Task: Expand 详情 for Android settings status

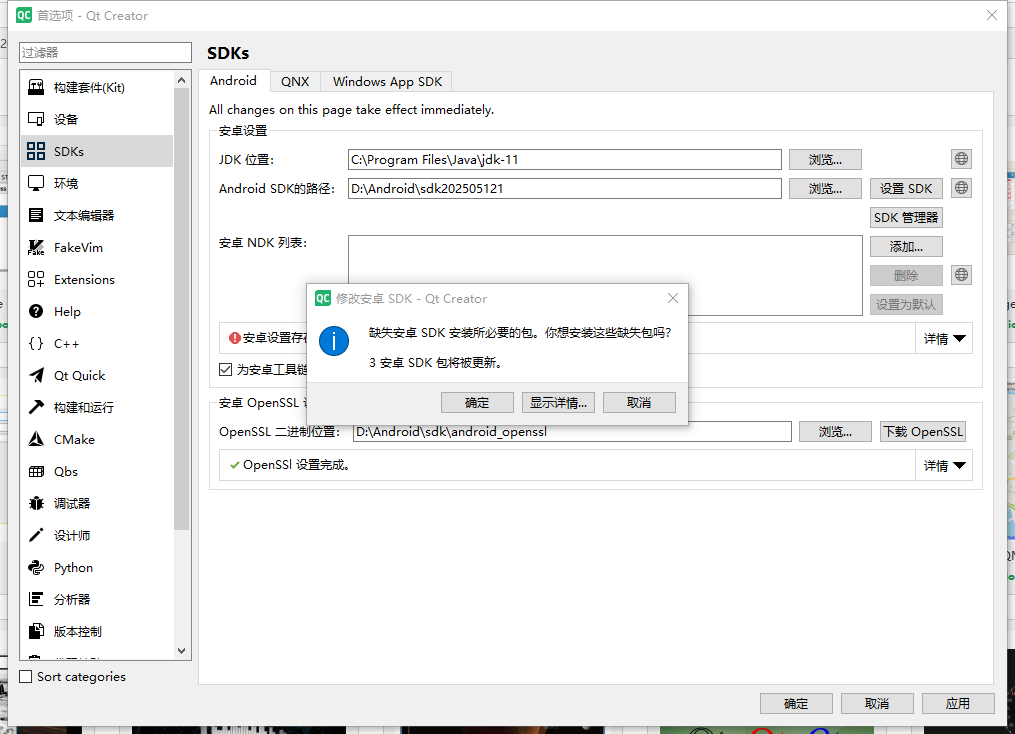Action: [x=944, y=339]
